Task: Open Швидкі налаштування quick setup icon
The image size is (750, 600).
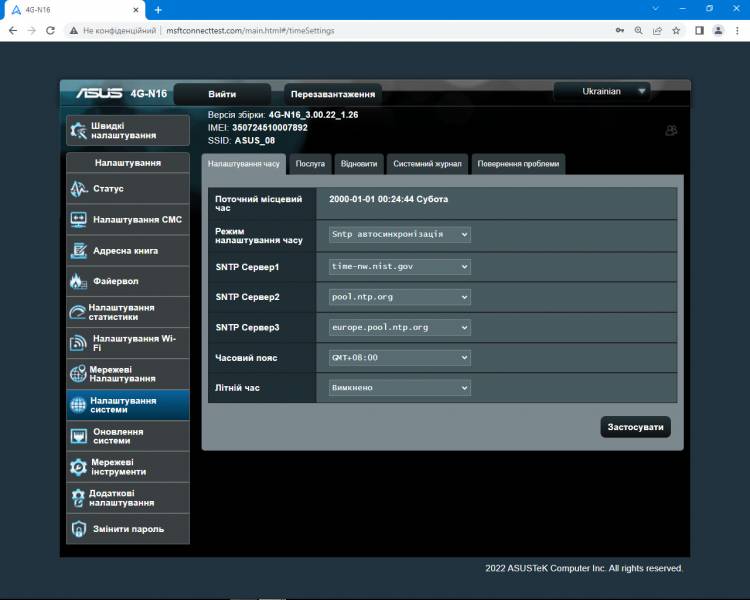Action: pos(78,130)
